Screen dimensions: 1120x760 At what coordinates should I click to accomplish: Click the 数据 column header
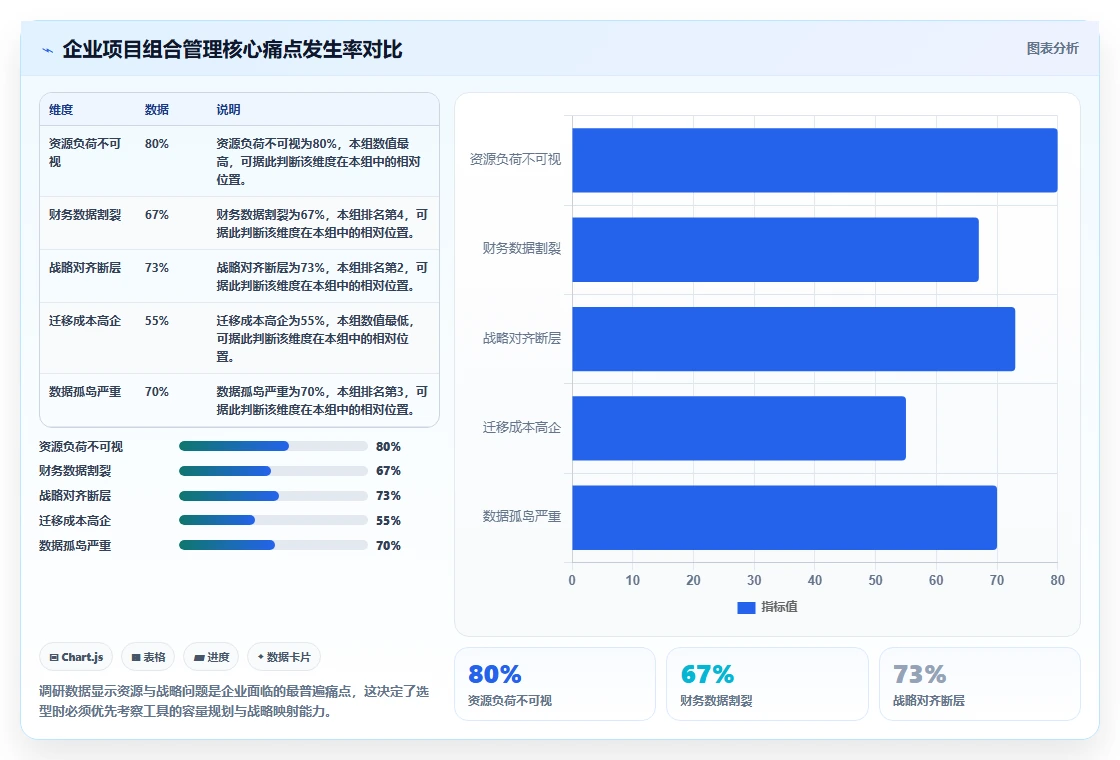tap(156, 109)
